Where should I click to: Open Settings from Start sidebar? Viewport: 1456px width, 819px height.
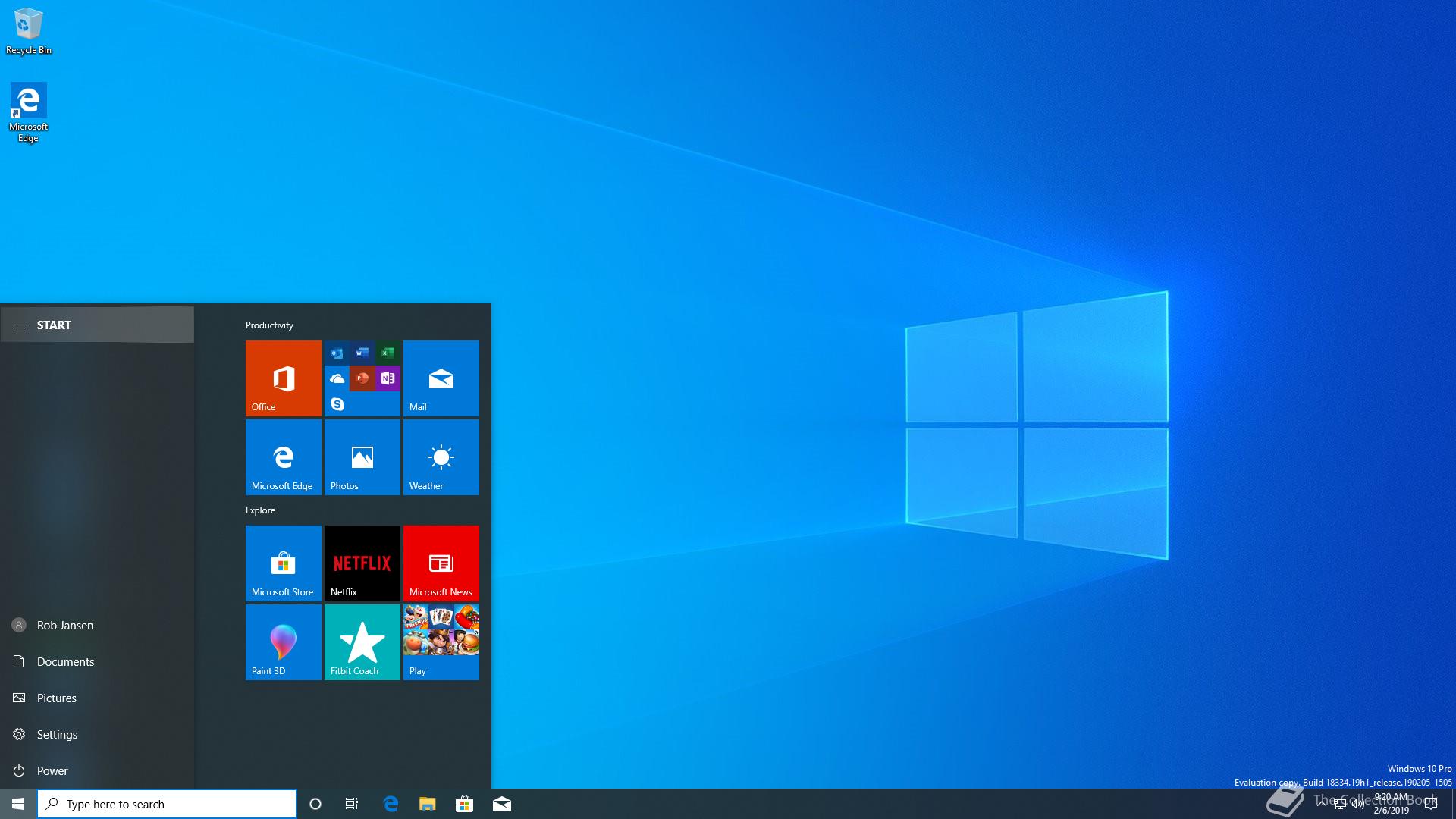pos(97,734)
